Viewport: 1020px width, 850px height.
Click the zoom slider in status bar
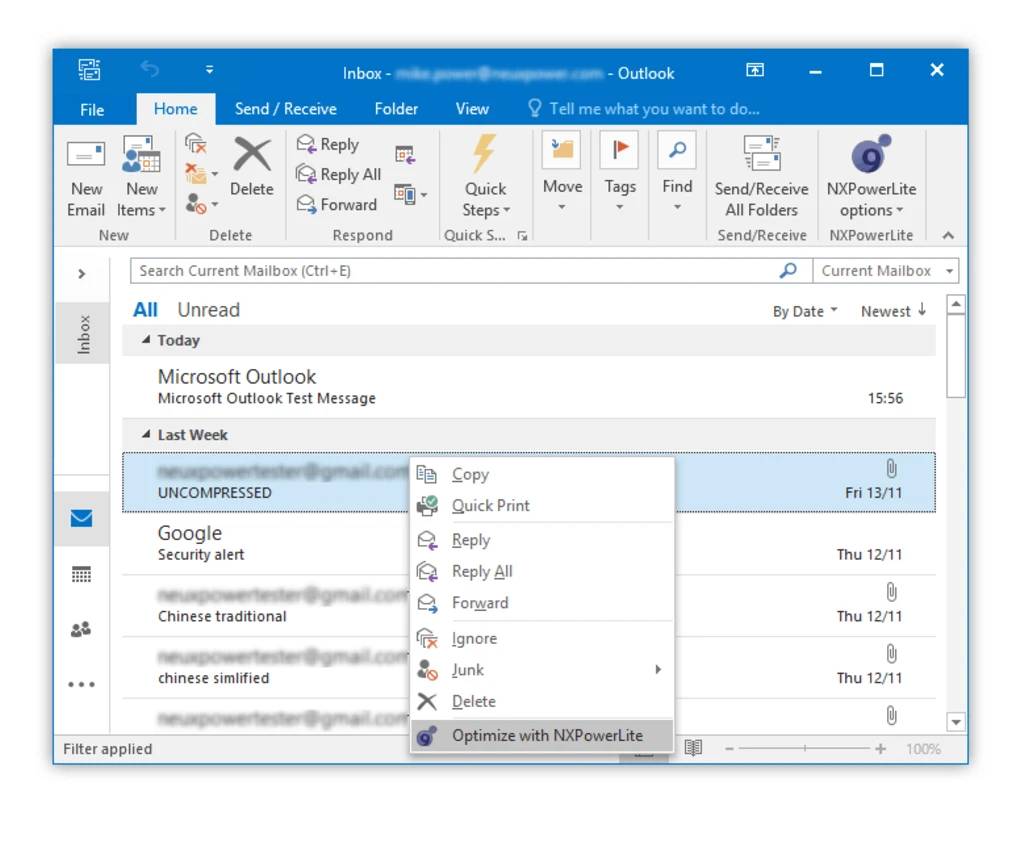coord(804,749)
